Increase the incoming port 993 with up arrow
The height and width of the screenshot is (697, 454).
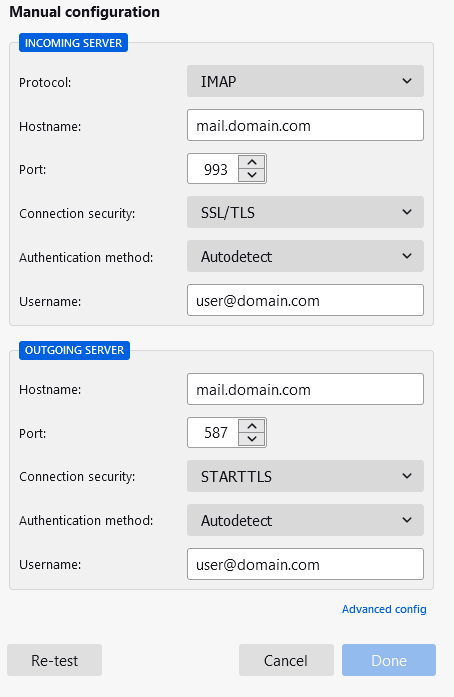point(252,162)
